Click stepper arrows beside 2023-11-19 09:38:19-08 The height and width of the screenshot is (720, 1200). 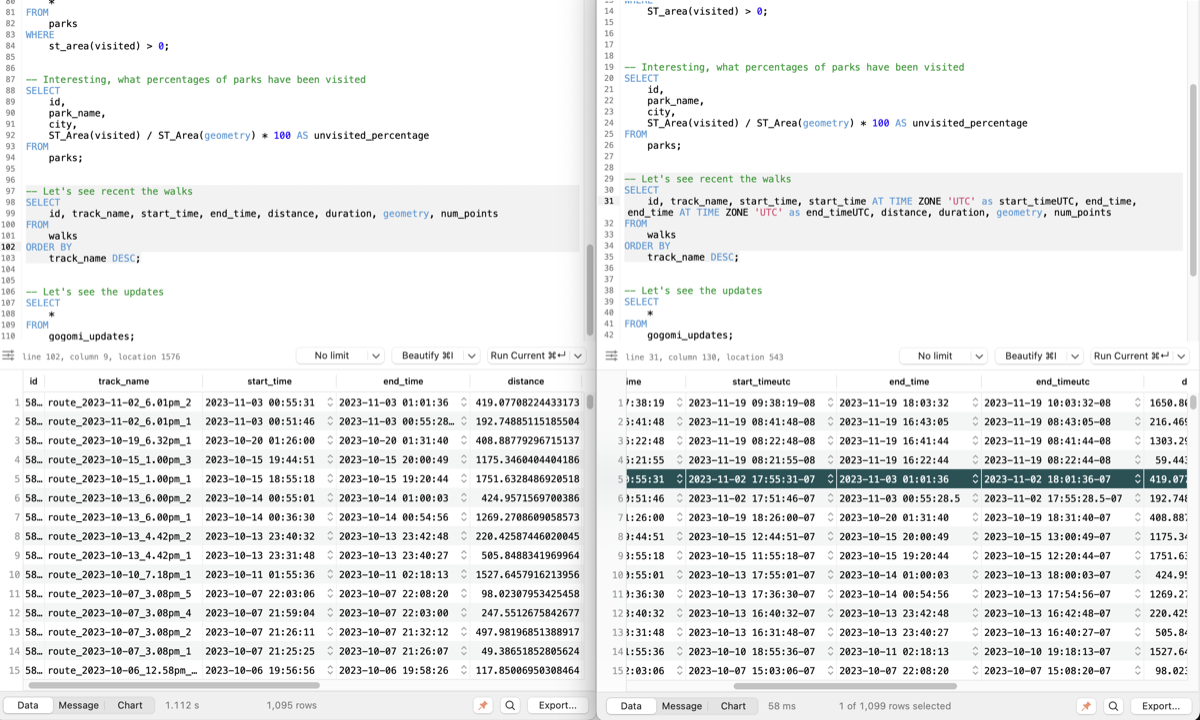(x=830, y=402)
